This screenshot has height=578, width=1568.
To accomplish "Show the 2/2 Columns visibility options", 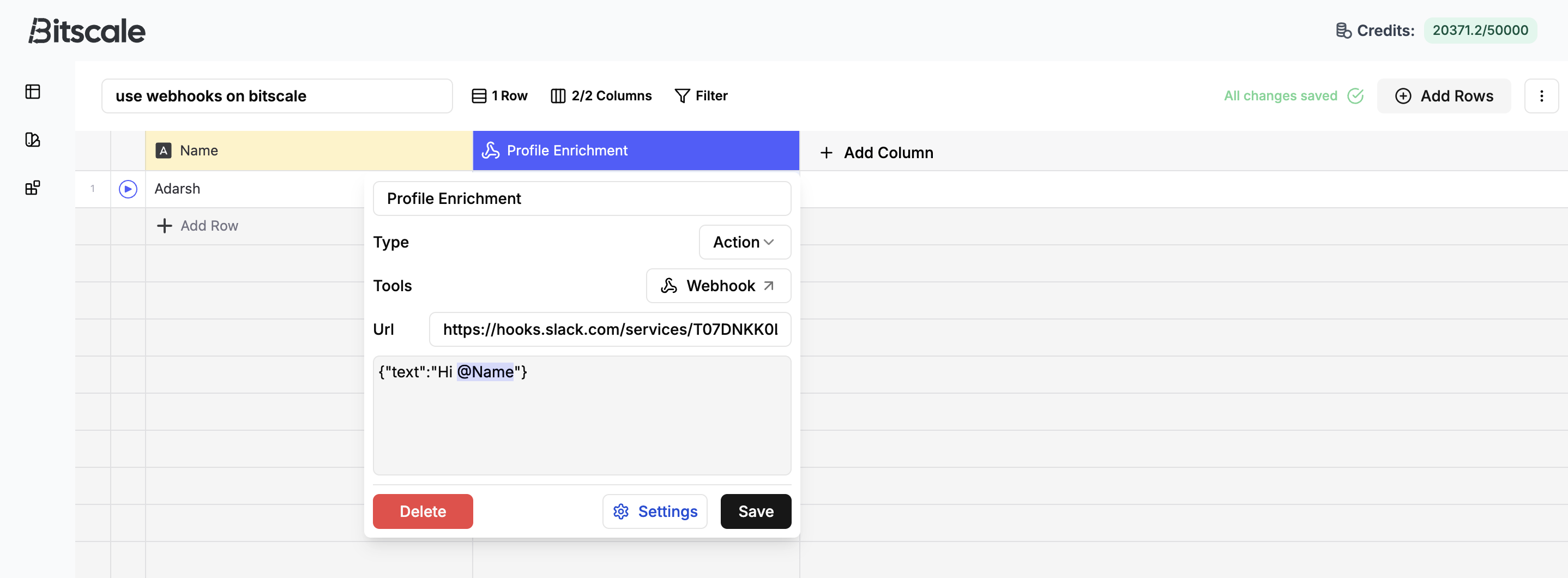I will tap(601, 95).
